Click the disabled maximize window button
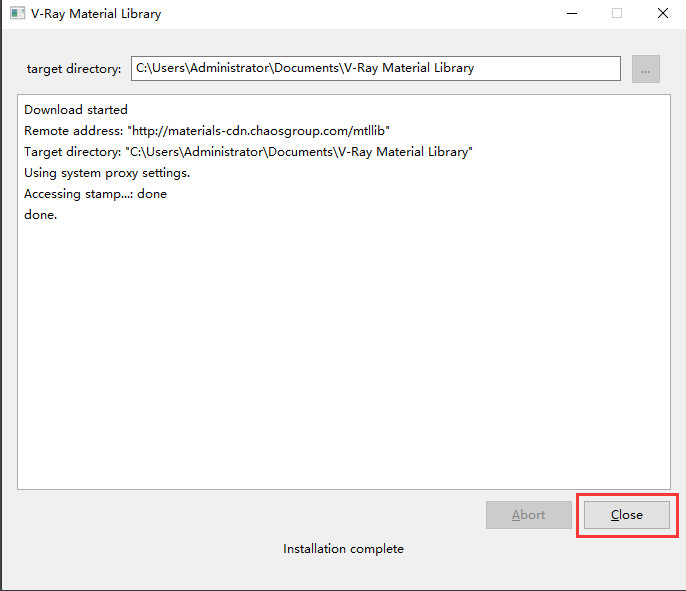The height and width of the screenshot is (591, 686). (617, 13)
